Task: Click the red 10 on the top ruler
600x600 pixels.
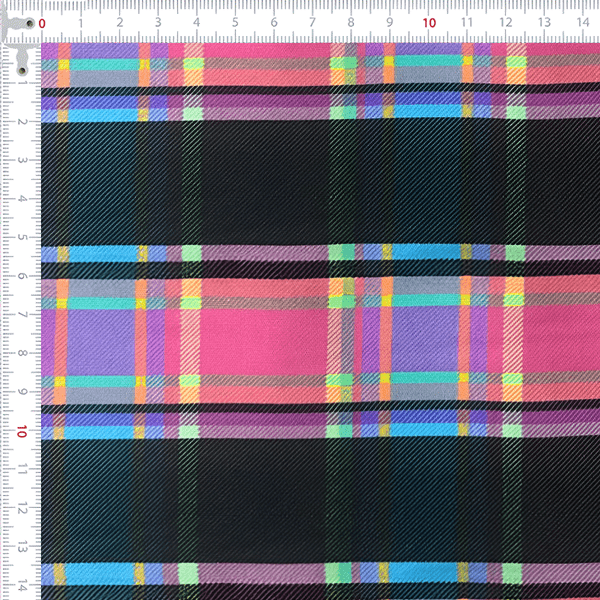Action: [x=429, y=23]
